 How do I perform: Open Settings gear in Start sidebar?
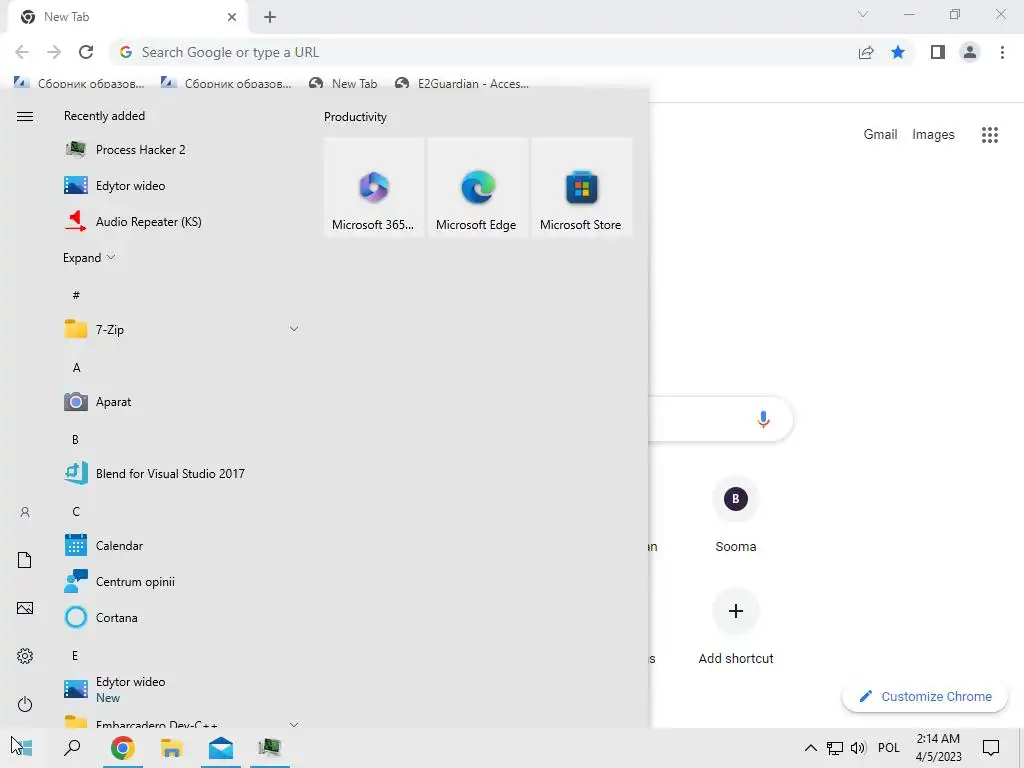(25, 656)
